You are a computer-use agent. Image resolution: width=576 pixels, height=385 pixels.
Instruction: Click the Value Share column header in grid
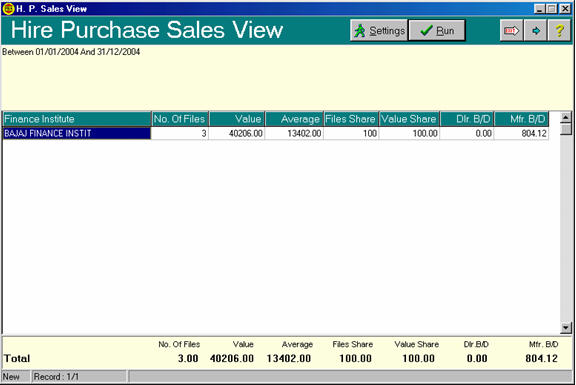click(x=409, y=119)
